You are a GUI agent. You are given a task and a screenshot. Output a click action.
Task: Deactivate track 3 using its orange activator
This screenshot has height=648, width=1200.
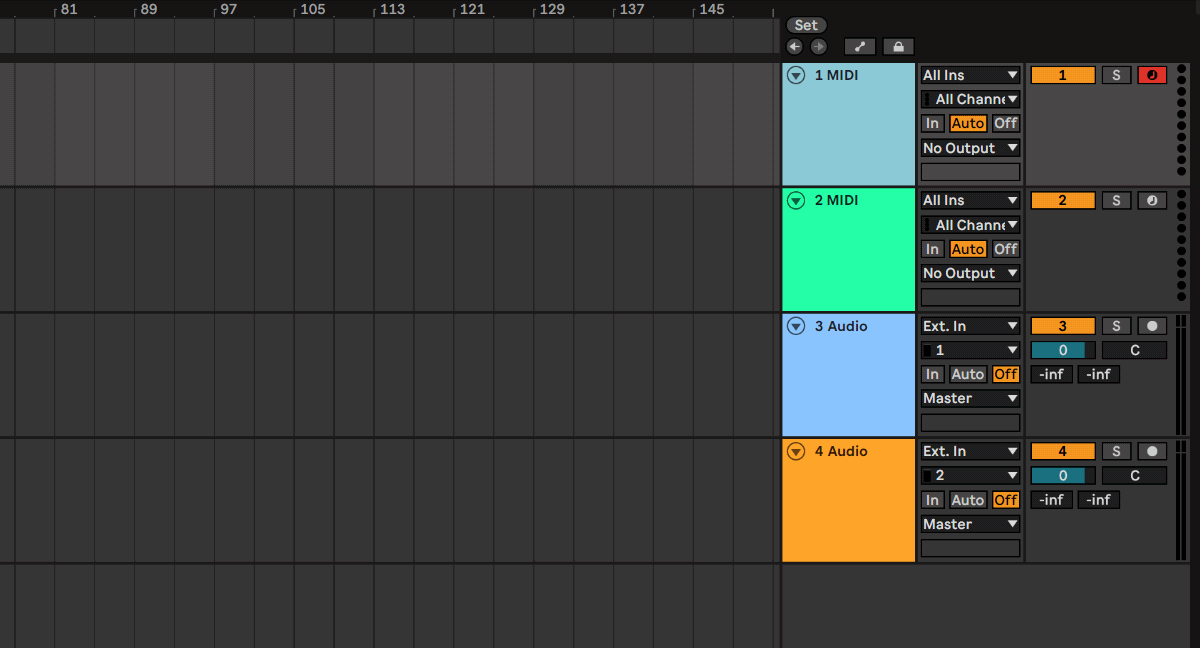pyautogui.click(x=1062, y=326)
